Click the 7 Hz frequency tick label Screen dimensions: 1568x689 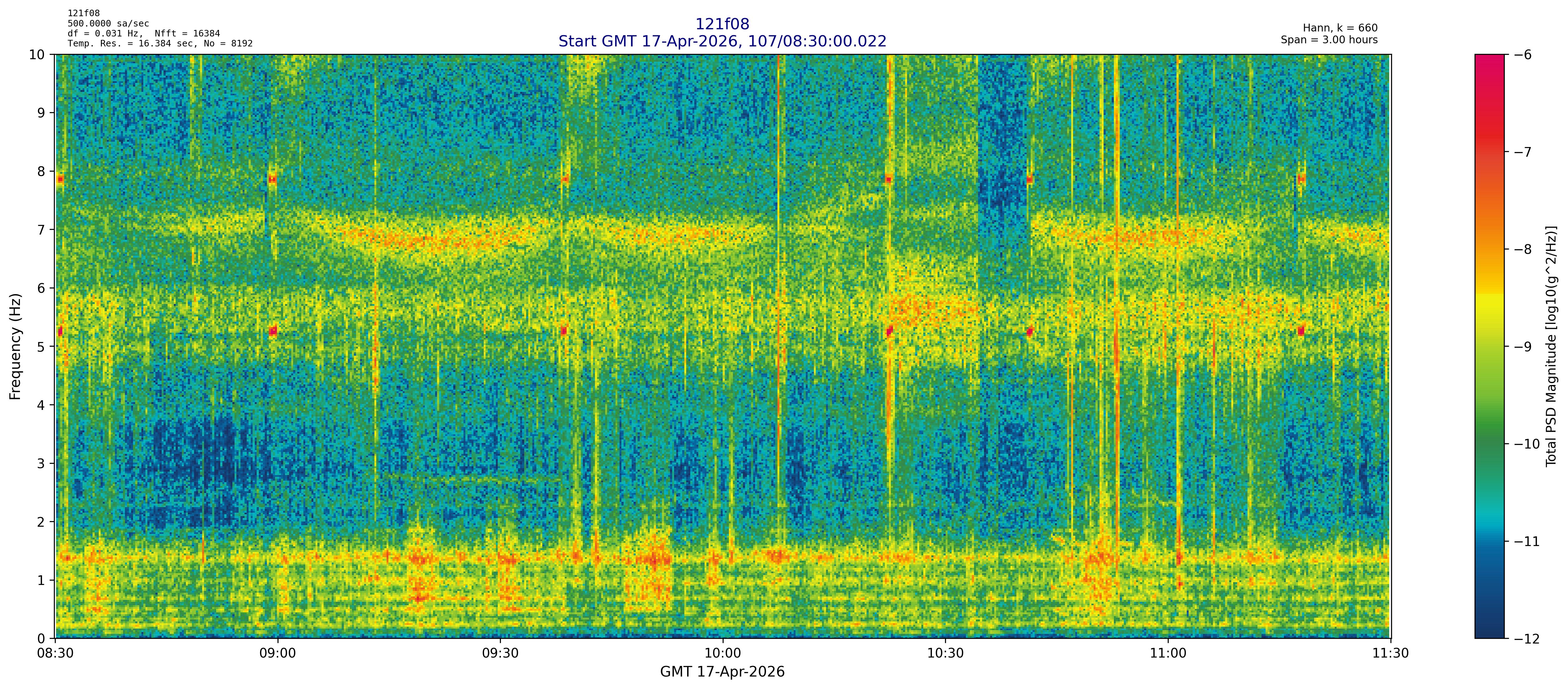[41, 230]
